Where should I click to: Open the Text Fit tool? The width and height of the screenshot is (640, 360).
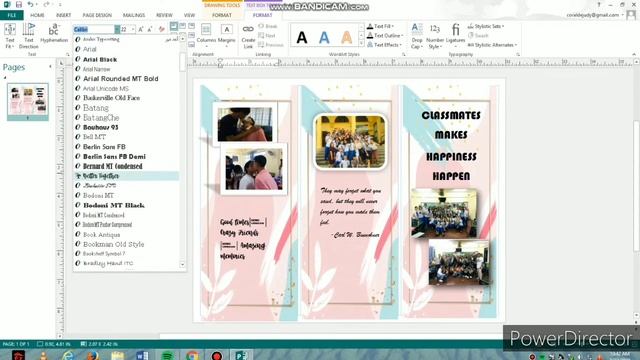point(9,36)
